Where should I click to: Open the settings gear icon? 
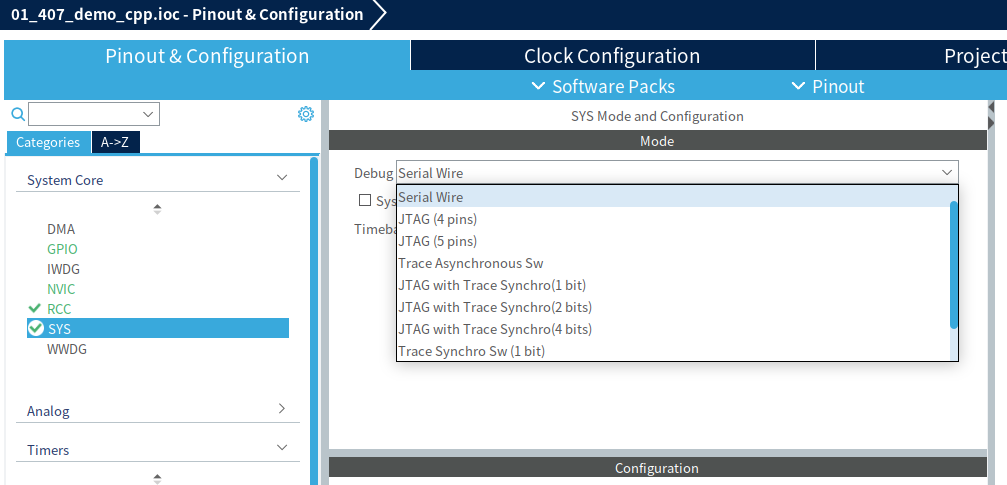coord(306,114)
